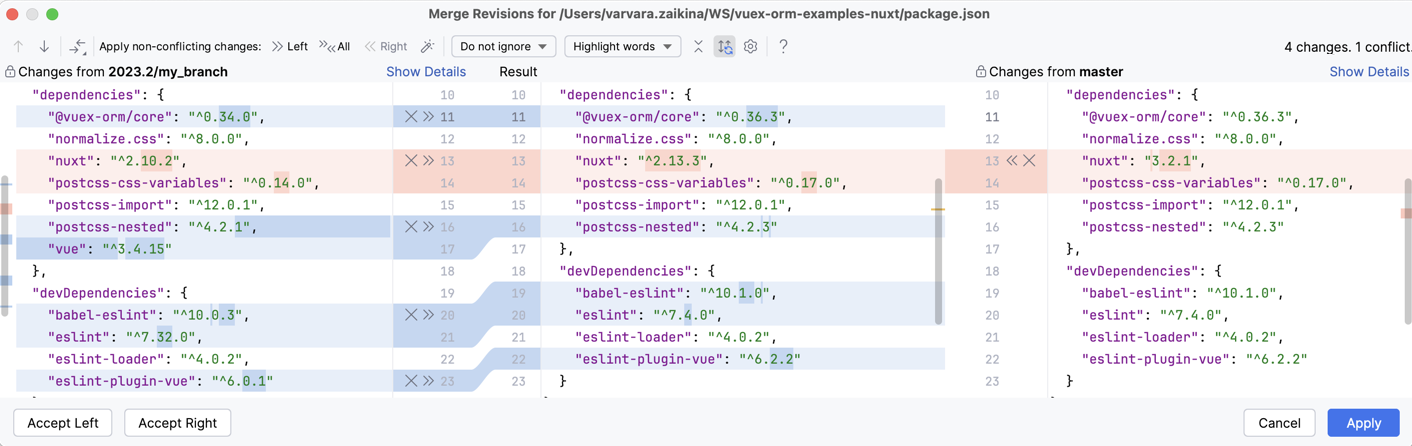Open the 'Highlight words' dropdown
The image size is (1412, 446).
point(622,46)
